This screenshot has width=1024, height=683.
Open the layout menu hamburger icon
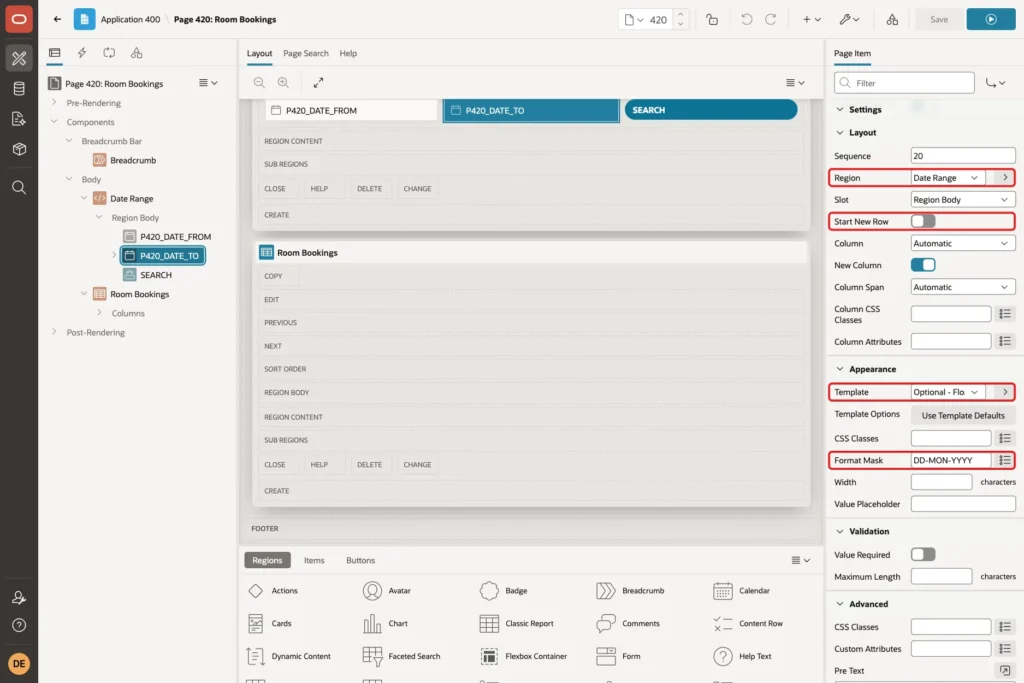(x=795, y=82)
